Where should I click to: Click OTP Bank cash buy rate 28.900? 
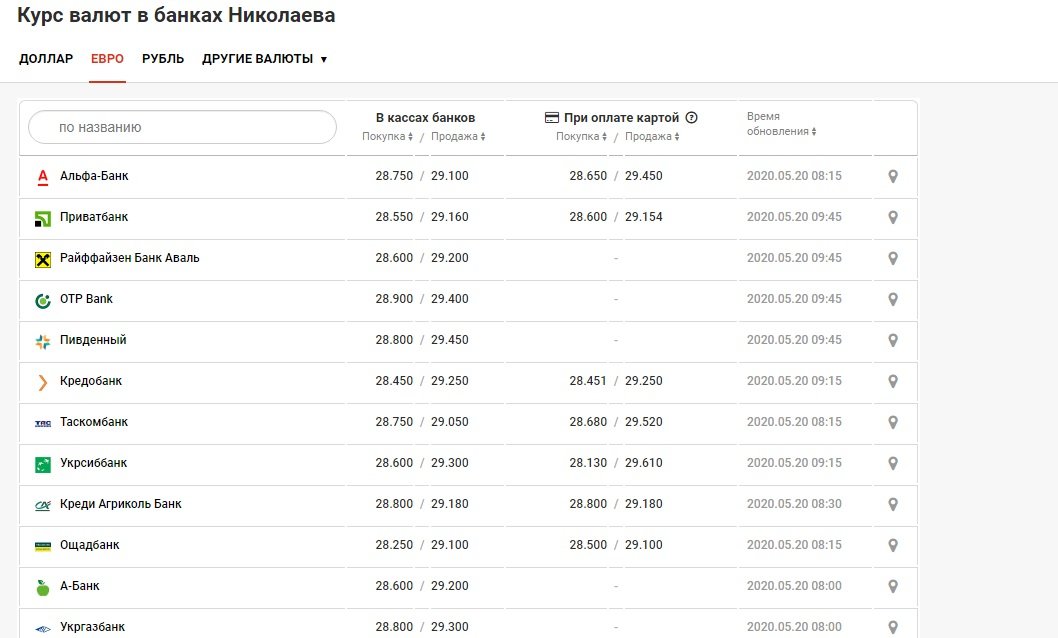pos(394,299)
